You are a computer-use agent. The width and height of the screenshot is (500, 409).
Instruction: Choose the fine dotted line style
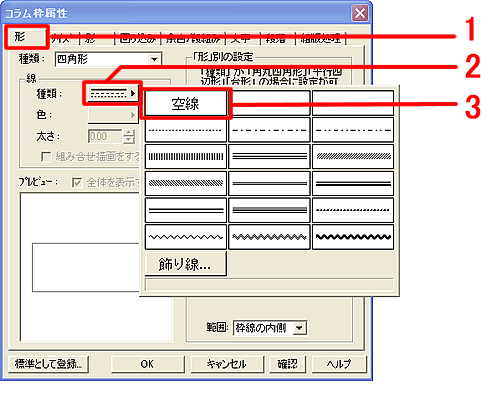click(186, 130)
